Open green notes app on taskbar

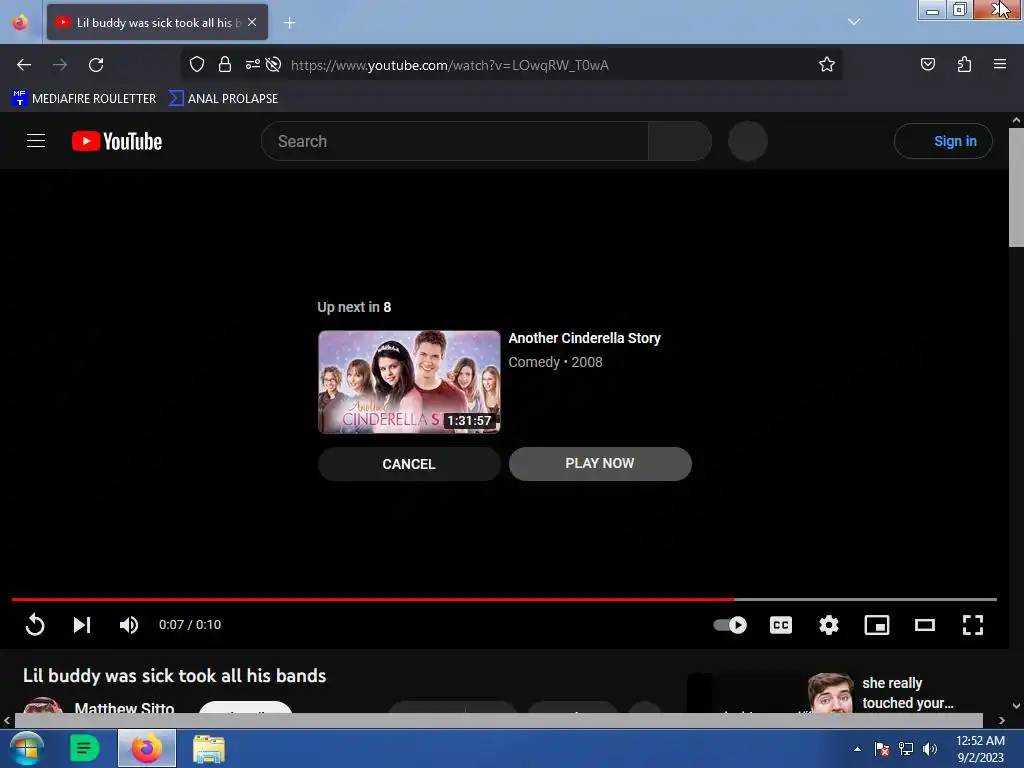84,748
